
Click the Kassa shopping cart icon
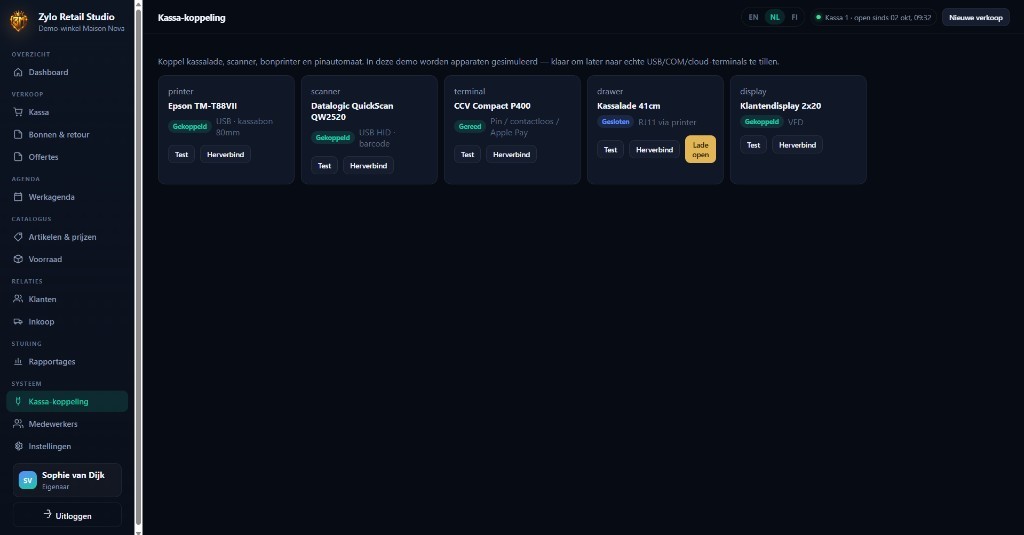tap(18, 112)
